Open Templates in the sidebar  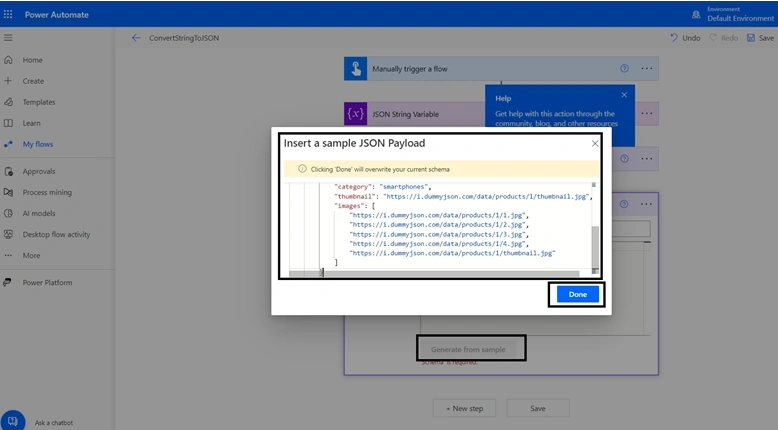(x=39, y=102)
